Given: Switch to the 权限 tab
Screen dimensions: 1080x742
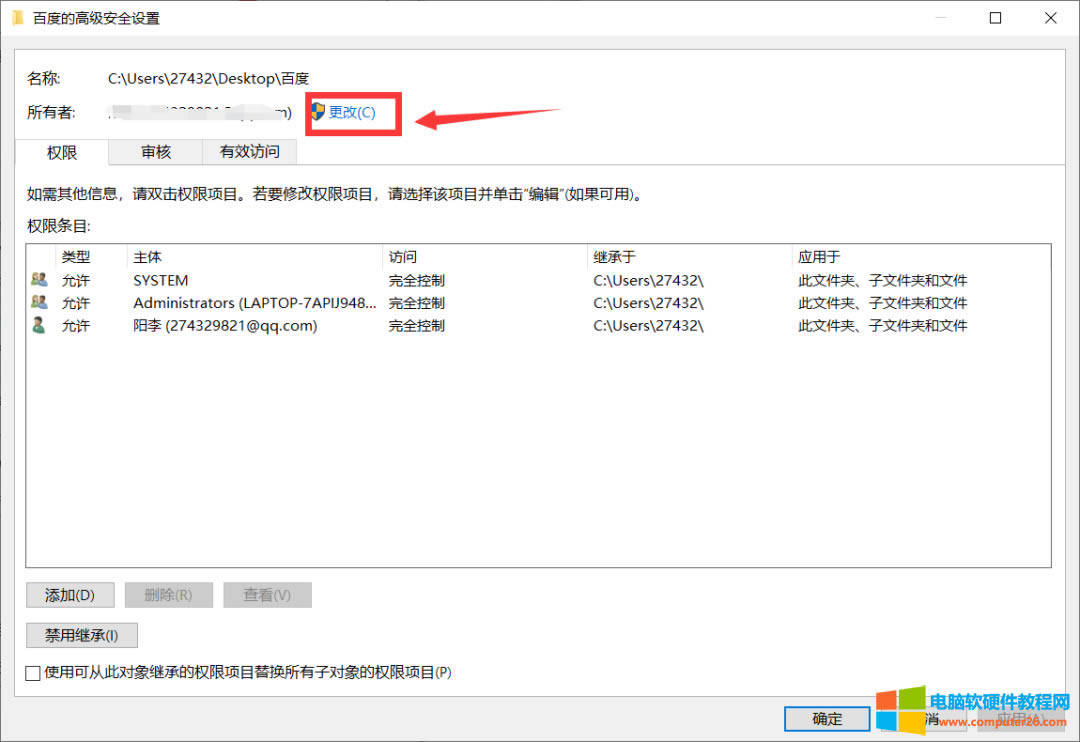Looking at the screenshot, I should (x=62, y=152).
